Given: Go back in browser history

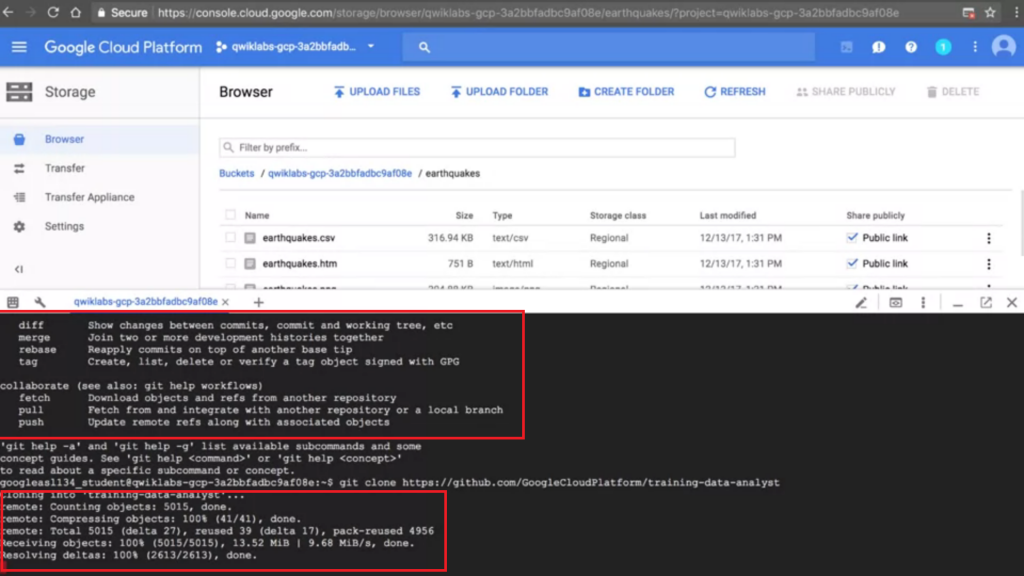Looking at the screenshot, I should [8, 12].
